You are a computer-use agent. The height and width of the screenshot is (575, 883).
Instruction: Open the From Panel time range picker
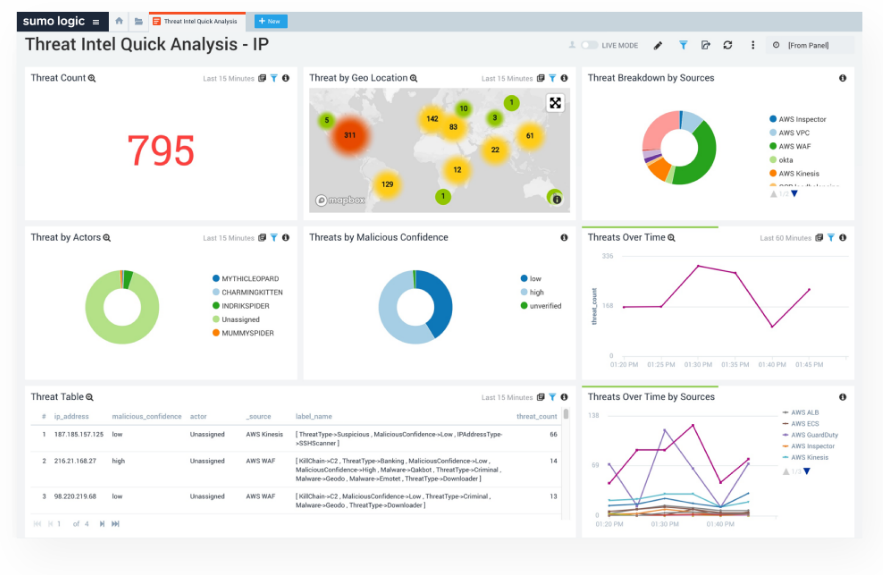click(809, 45)
